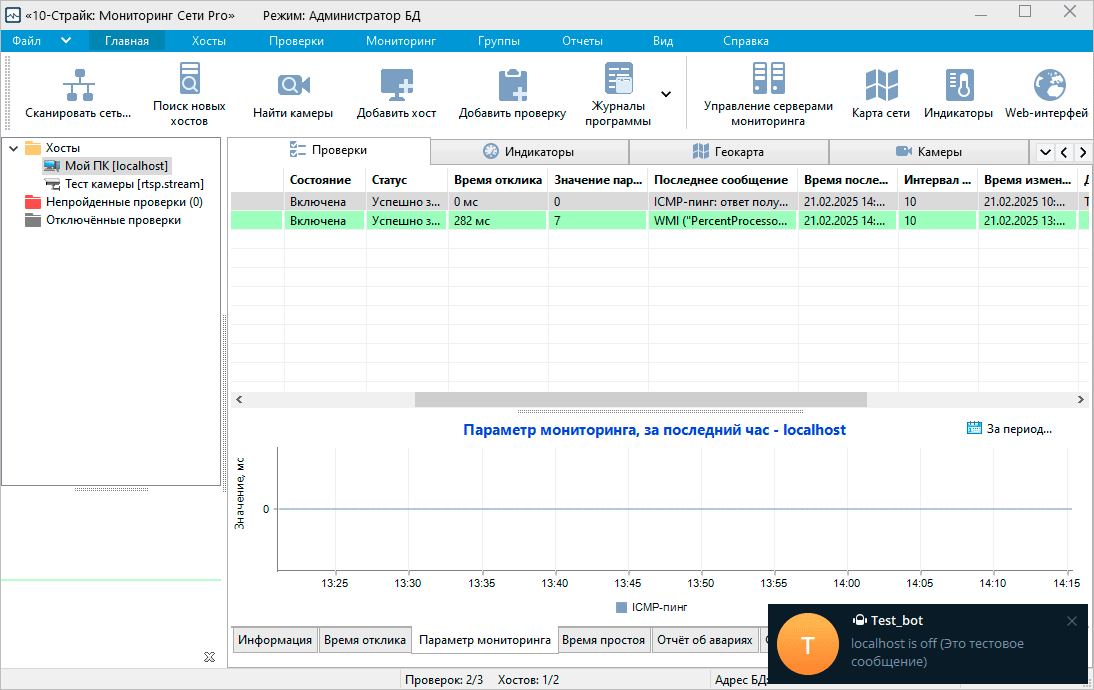Click the application logo icon in title bar

[x=13, y=15]
